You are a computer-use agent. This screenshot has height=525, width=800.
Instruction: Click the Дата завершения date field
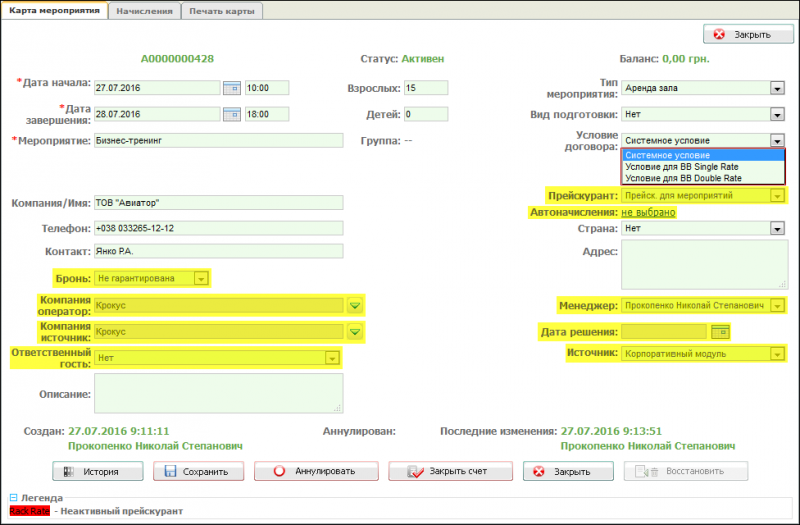point(157,114)
